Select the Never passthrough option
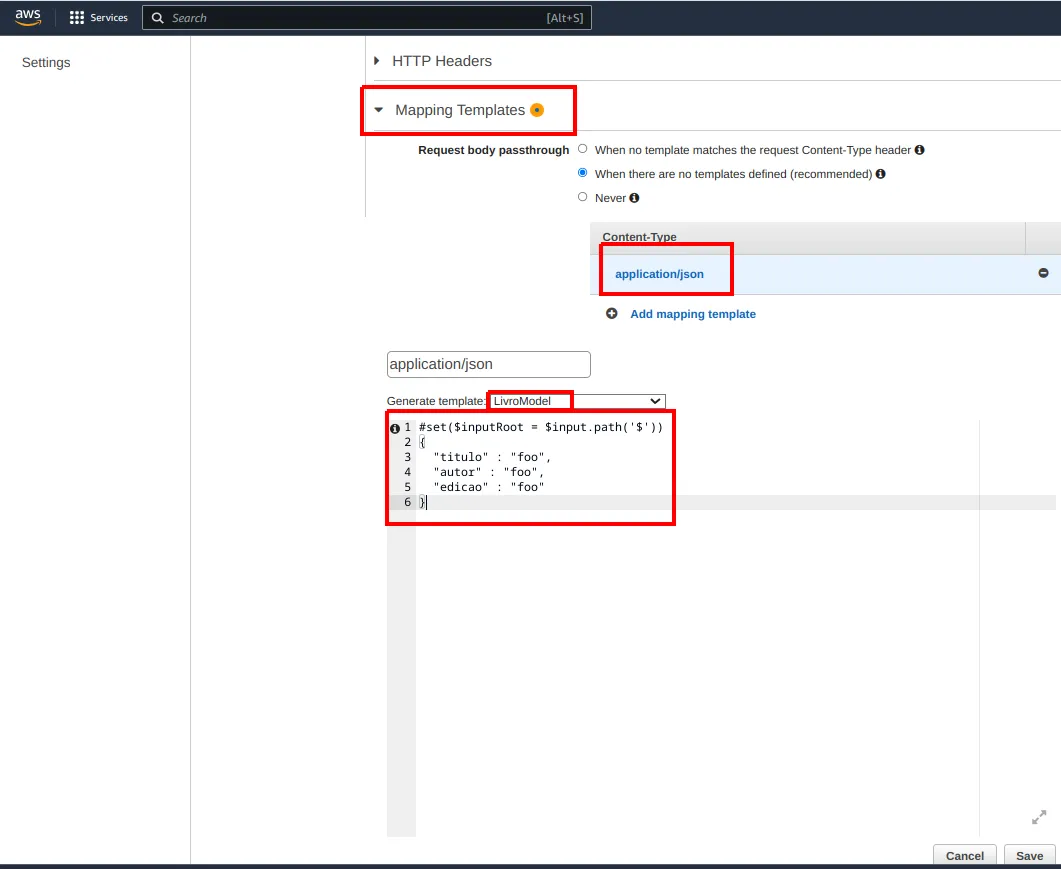This screenshot has width=1061, height=869. point(583,197)
